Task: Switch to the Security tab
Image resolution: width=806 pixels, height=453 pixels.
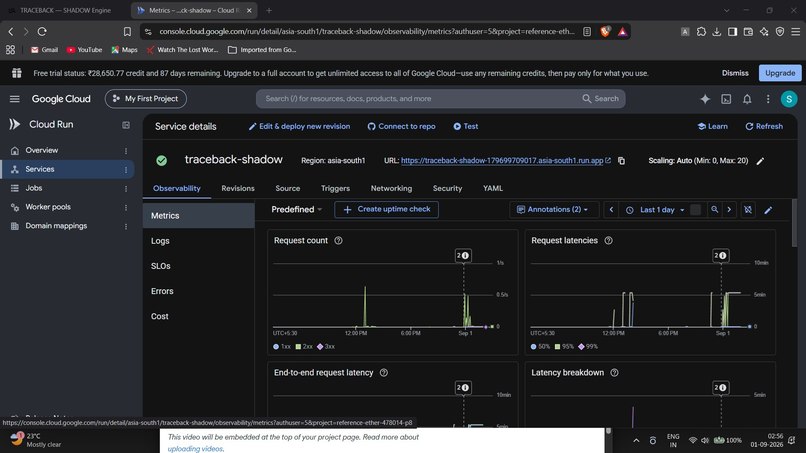Action: [x=447, y=188]
